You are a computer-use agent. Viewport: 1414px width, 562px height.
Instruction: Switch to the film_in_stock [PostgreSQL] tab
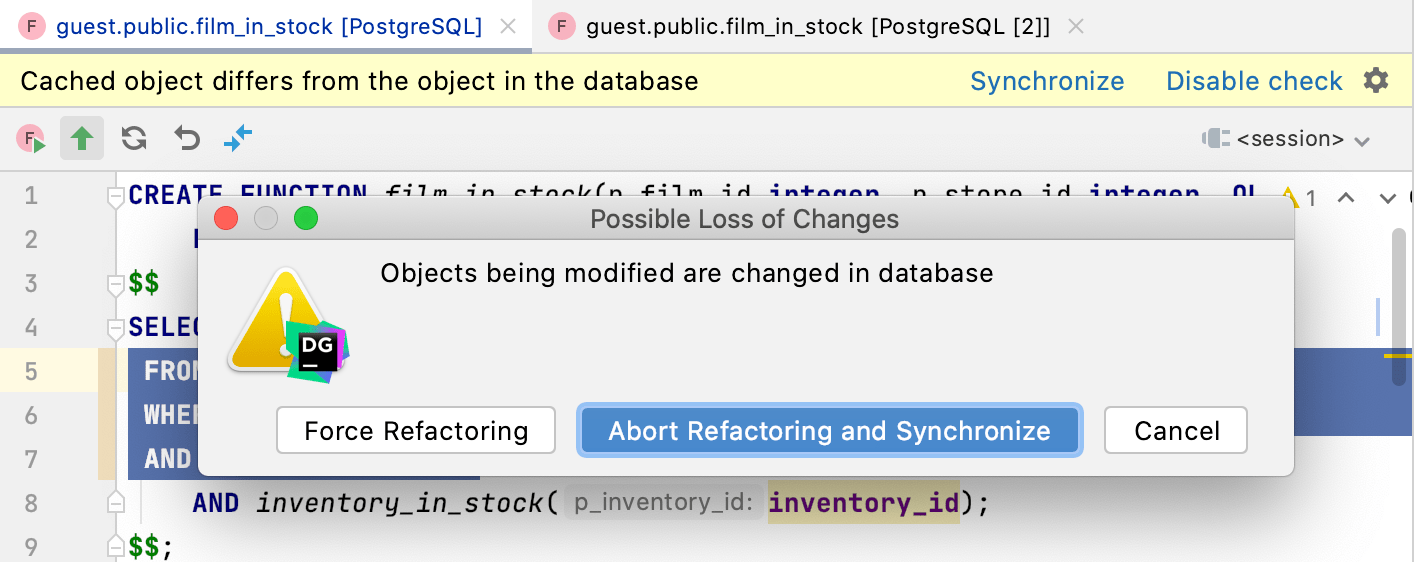[268, 27]
